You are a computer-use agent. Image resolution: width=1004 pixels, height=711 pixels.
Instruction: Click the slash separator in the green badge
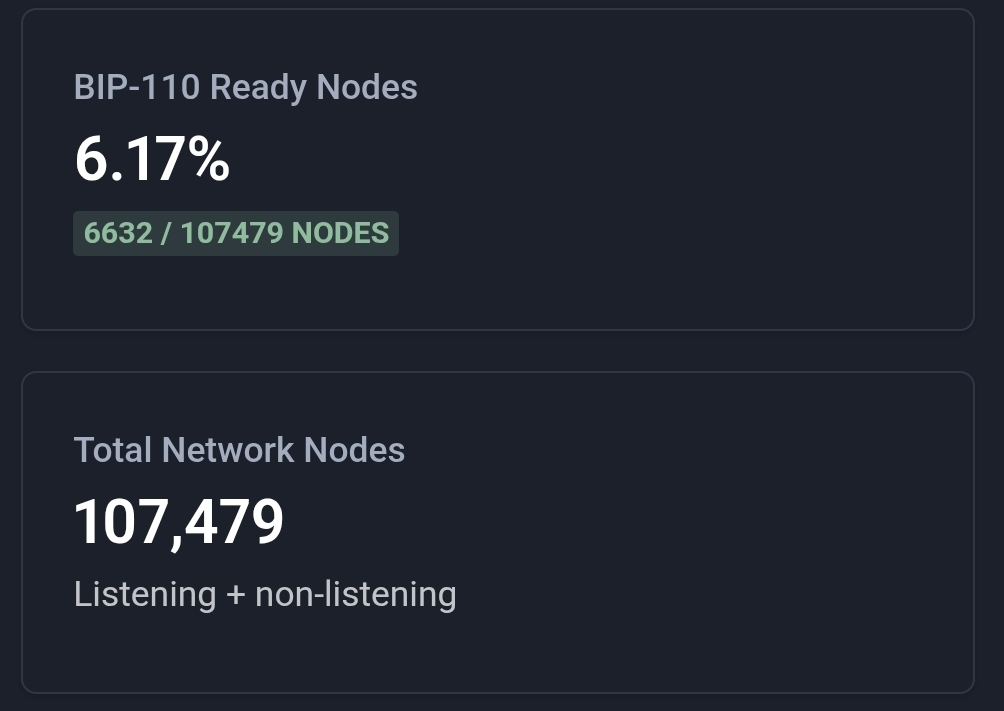(166, 233)
